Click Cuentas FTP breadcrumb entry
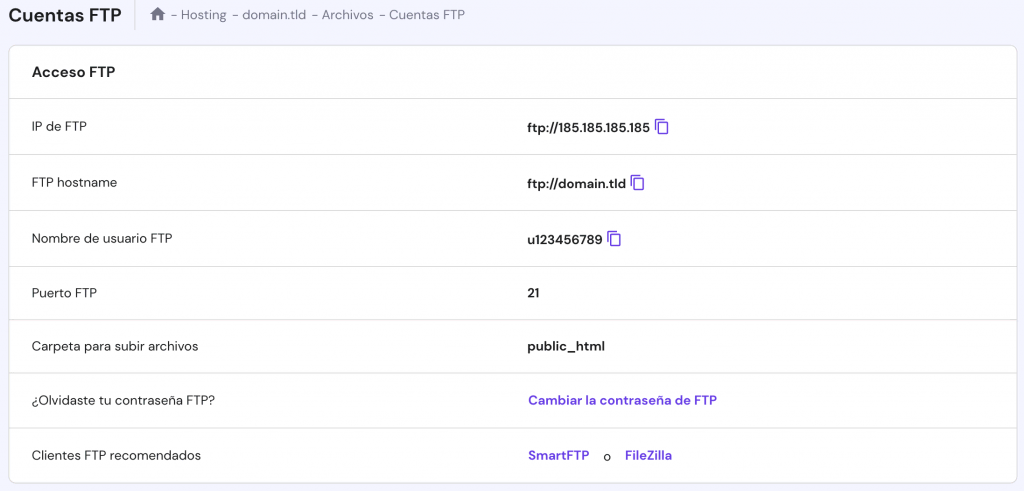 [427, 15]
